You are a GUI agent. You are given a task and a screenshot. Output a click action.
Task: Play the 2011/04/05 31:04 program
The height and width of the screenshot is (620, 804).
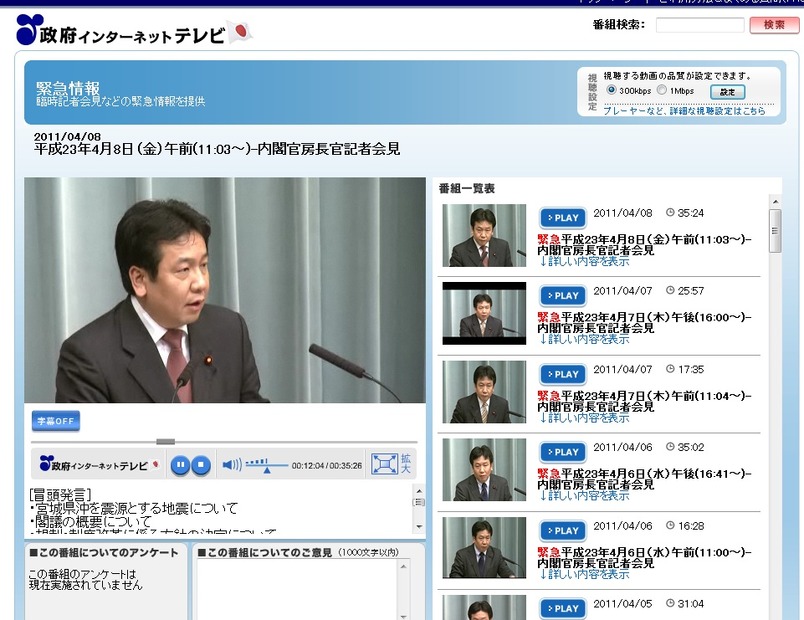pos(562,609)
